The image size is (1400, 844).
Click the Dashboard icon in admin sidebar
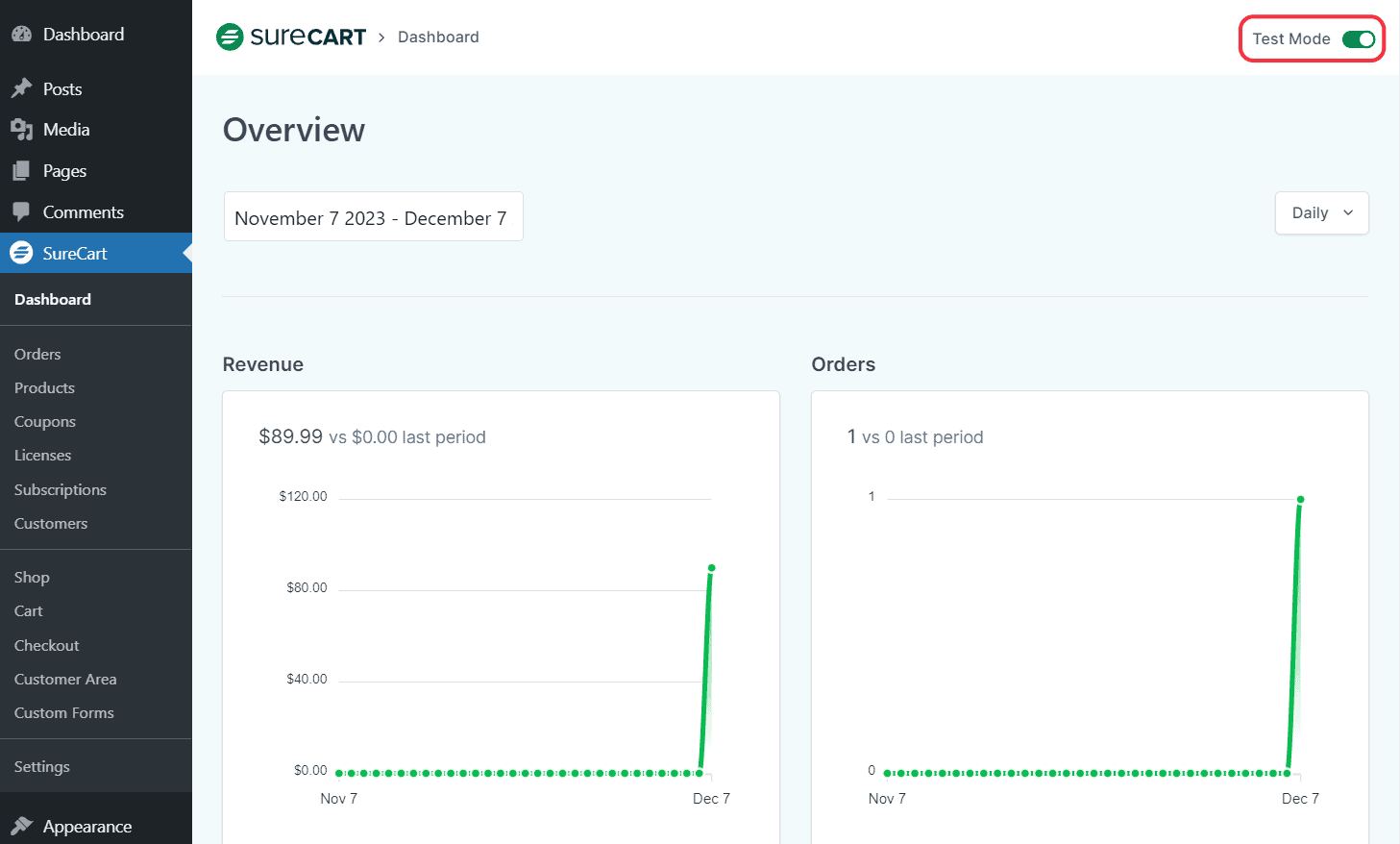coord(23,34)
